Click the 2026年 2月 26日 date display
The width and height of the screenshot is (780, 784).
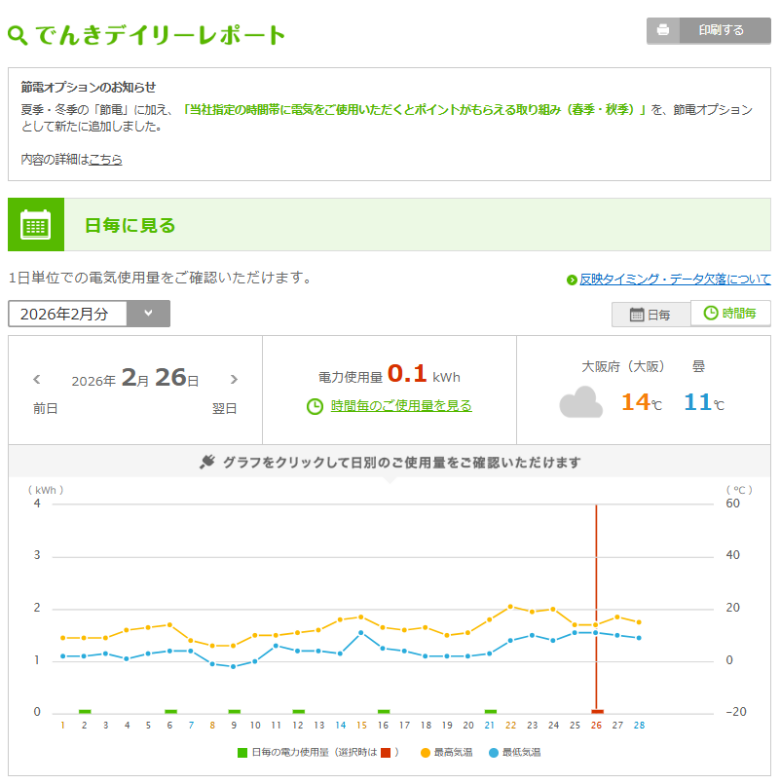tap(135, 378)
